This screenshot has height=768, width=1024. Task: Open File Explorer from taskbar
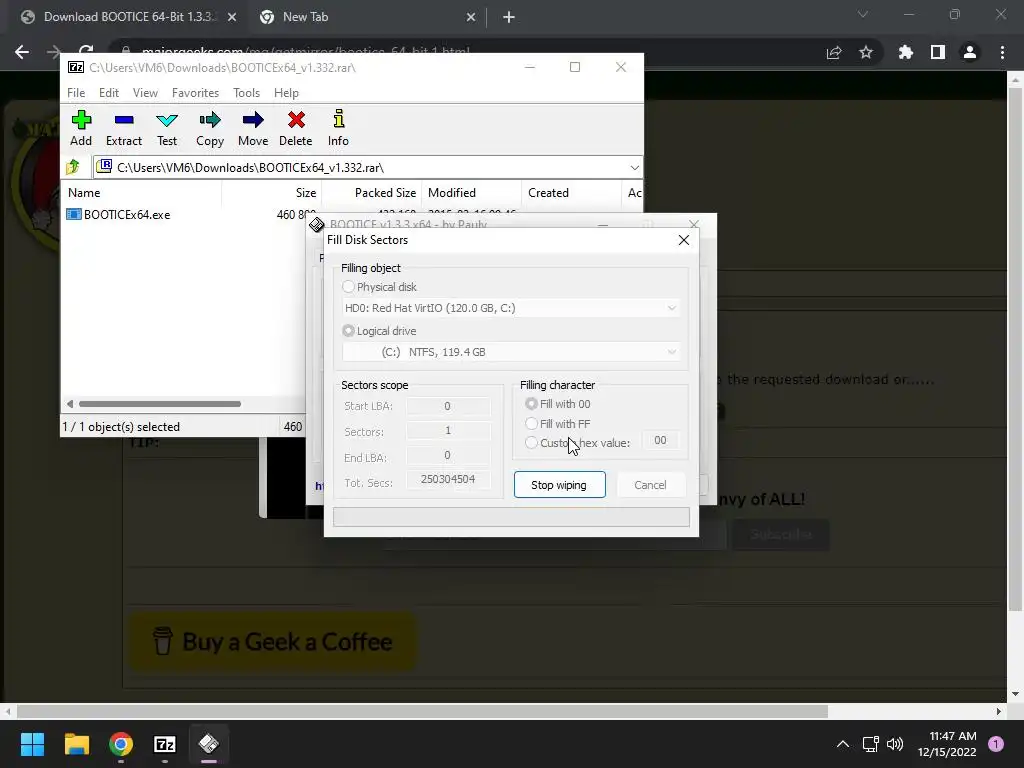click(x=76, y=744)
